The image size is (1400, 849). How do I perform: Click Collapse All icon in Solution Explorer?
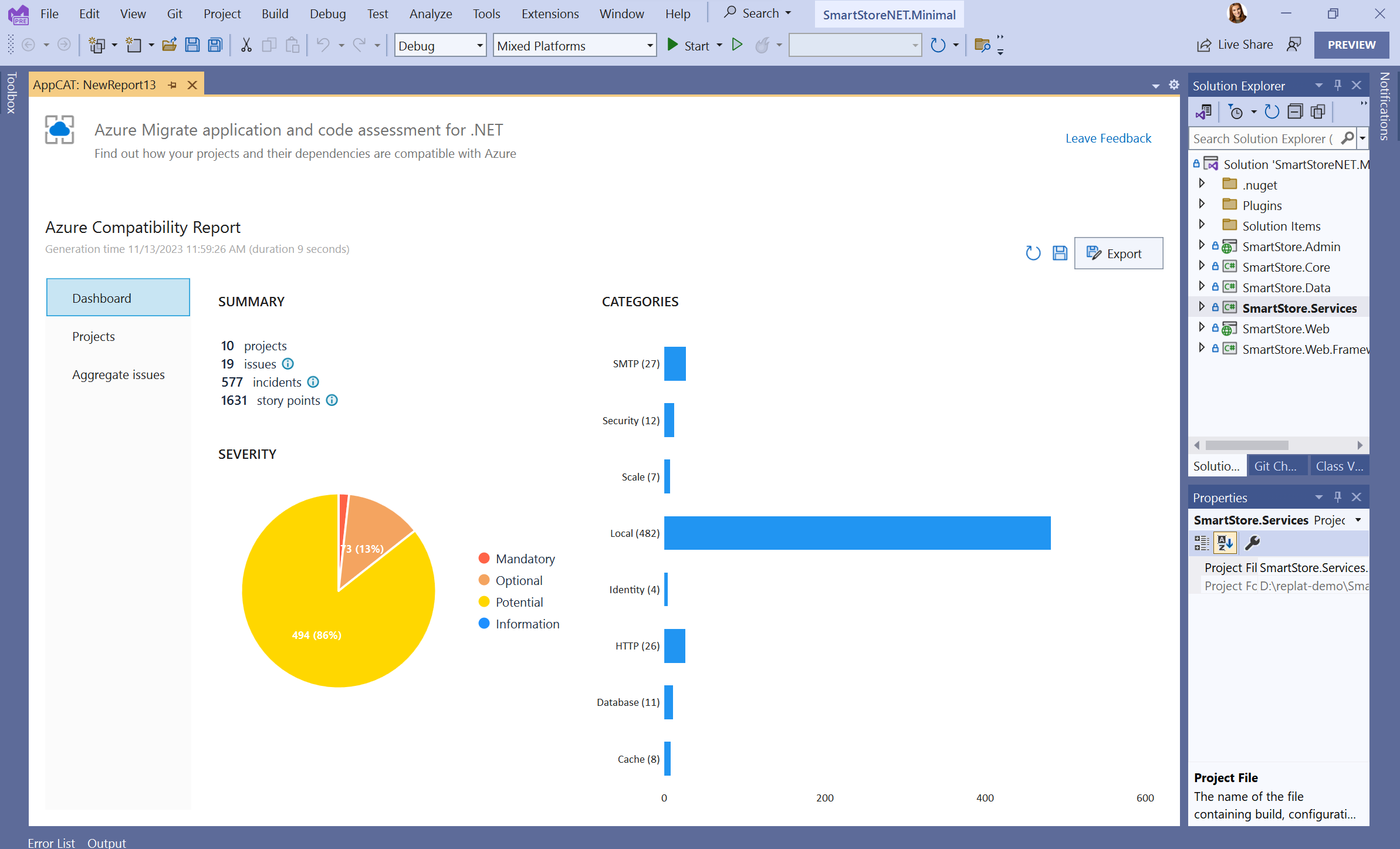point(1295,111)
